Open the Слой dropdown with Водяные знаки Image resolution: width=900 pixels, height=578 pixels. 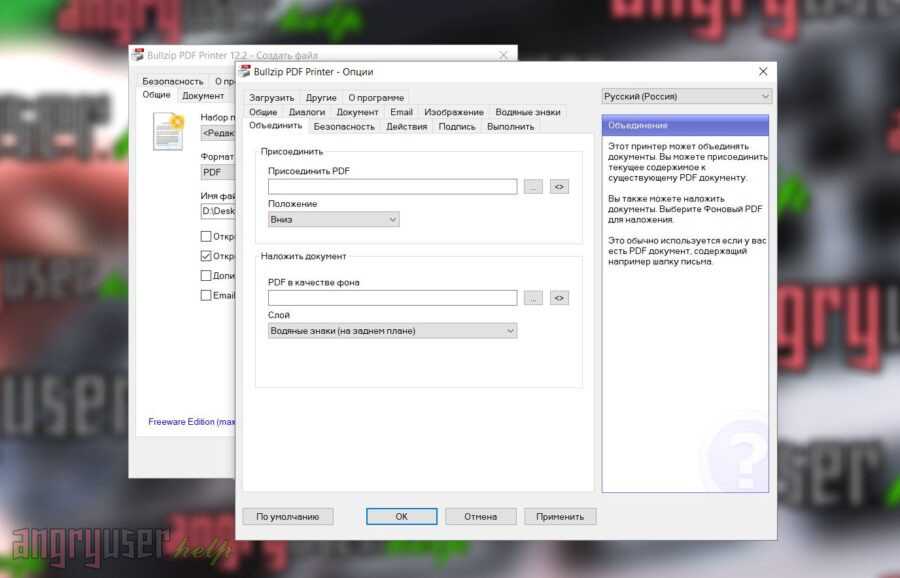pyautogui.click(x=392, y=330)
